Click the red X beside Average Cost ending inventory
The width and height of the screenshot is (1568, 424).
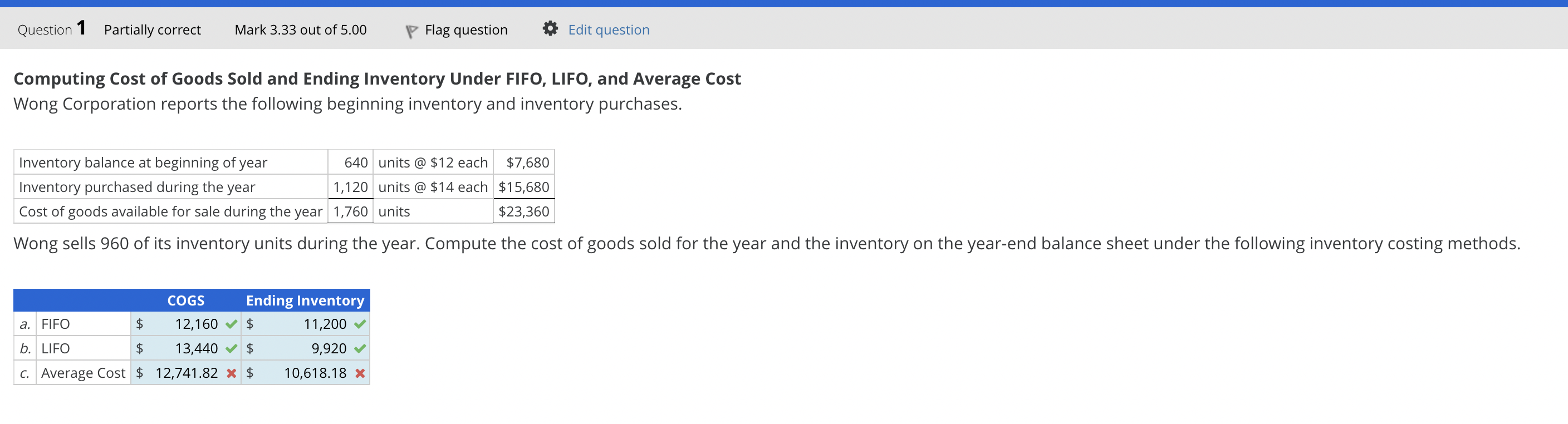[x=359, y=373]
